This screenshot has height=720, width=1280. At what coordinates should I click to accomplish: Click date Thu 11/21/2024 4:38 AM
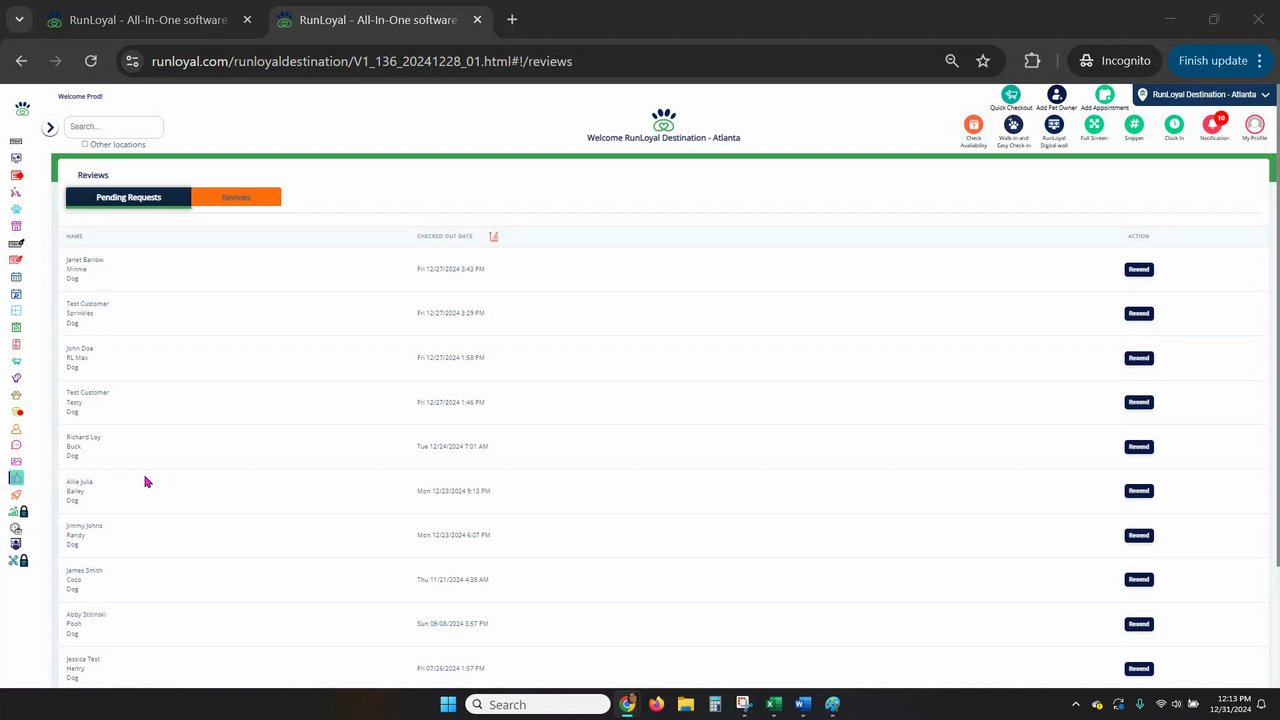coord(452,579)
